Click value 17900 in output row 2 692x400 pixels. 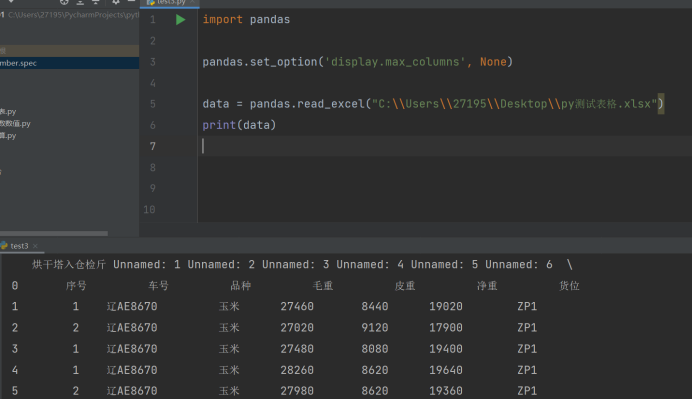click(446, 328)
